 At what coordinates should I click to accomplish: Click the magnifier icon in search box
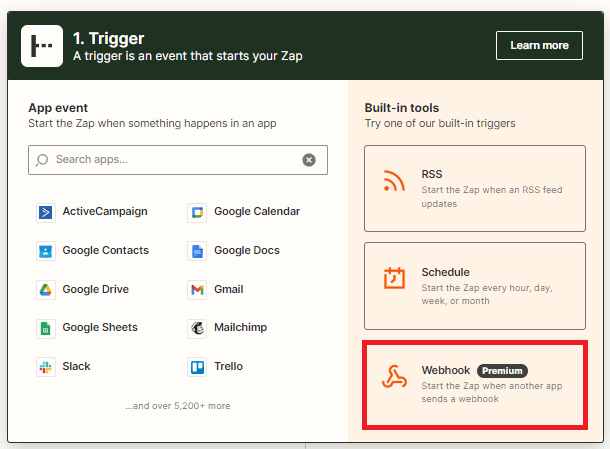[42, 160]
